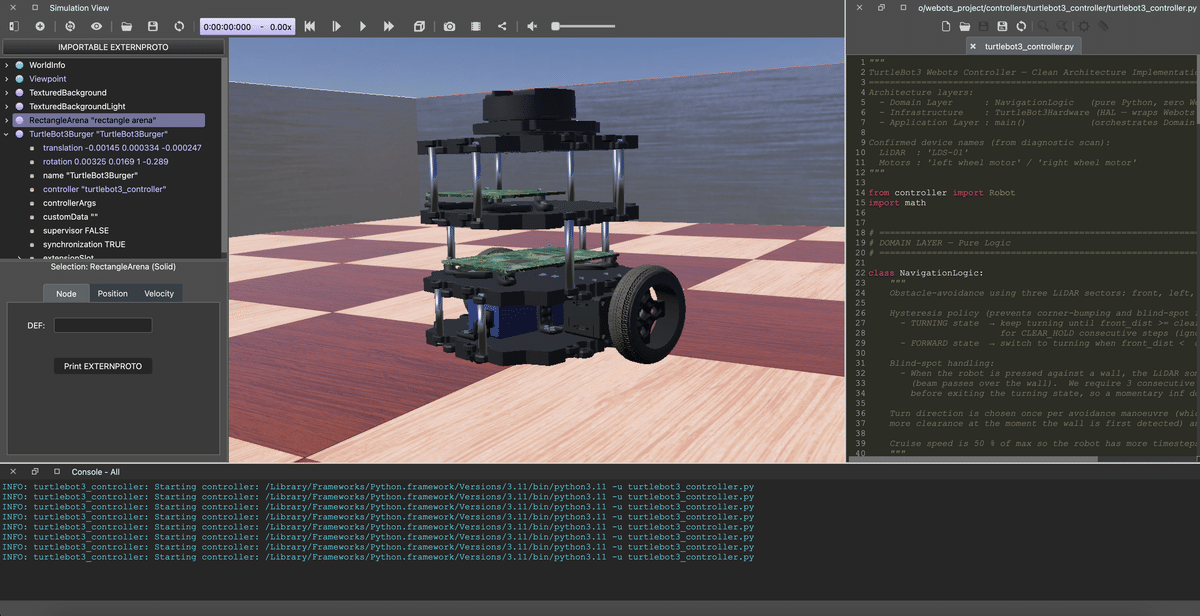Clean build with eraser icon

tap(1103, 26)
